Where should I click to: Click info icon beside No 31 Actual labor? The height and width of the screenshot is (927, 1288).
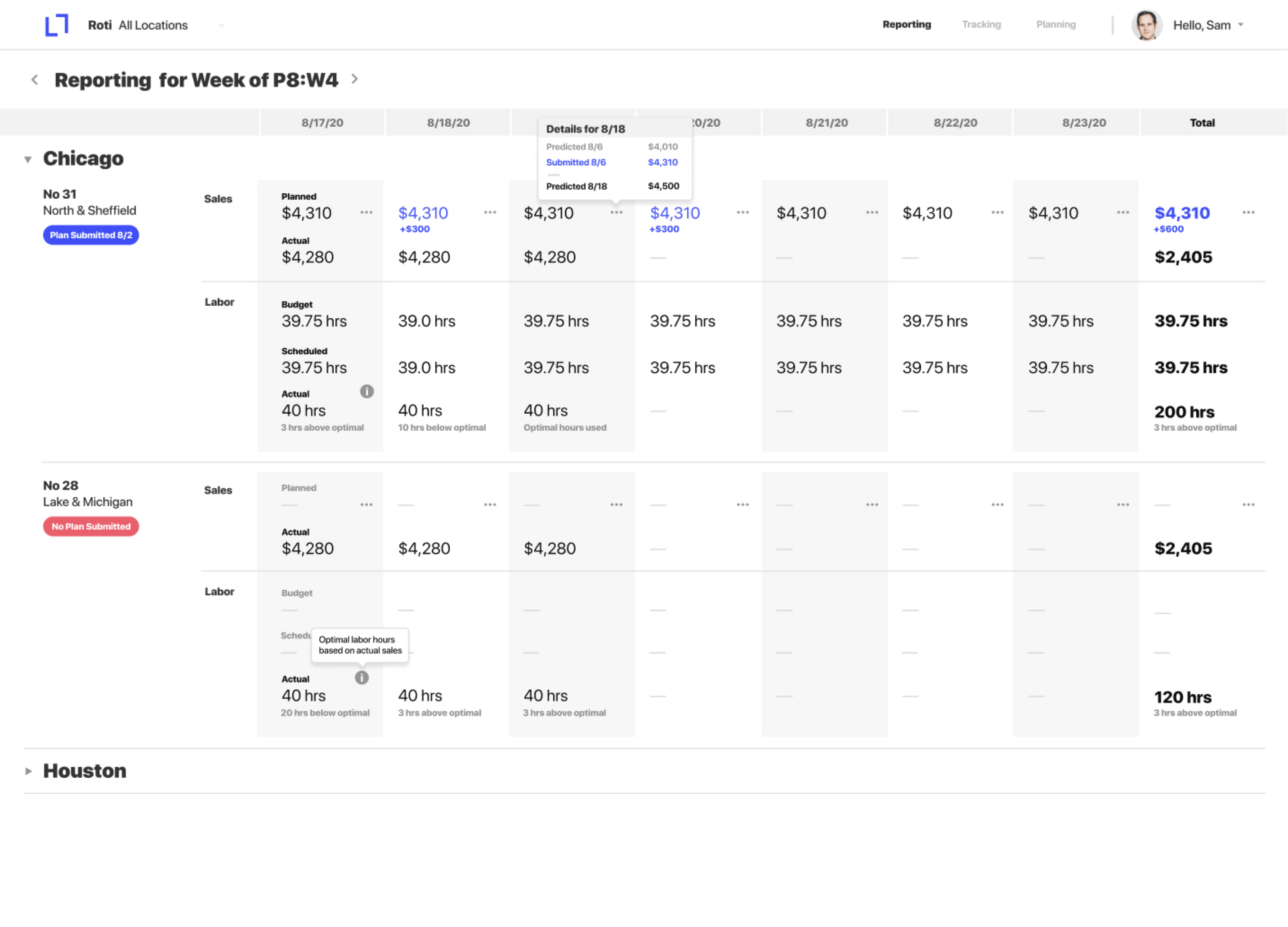[367, 391]
